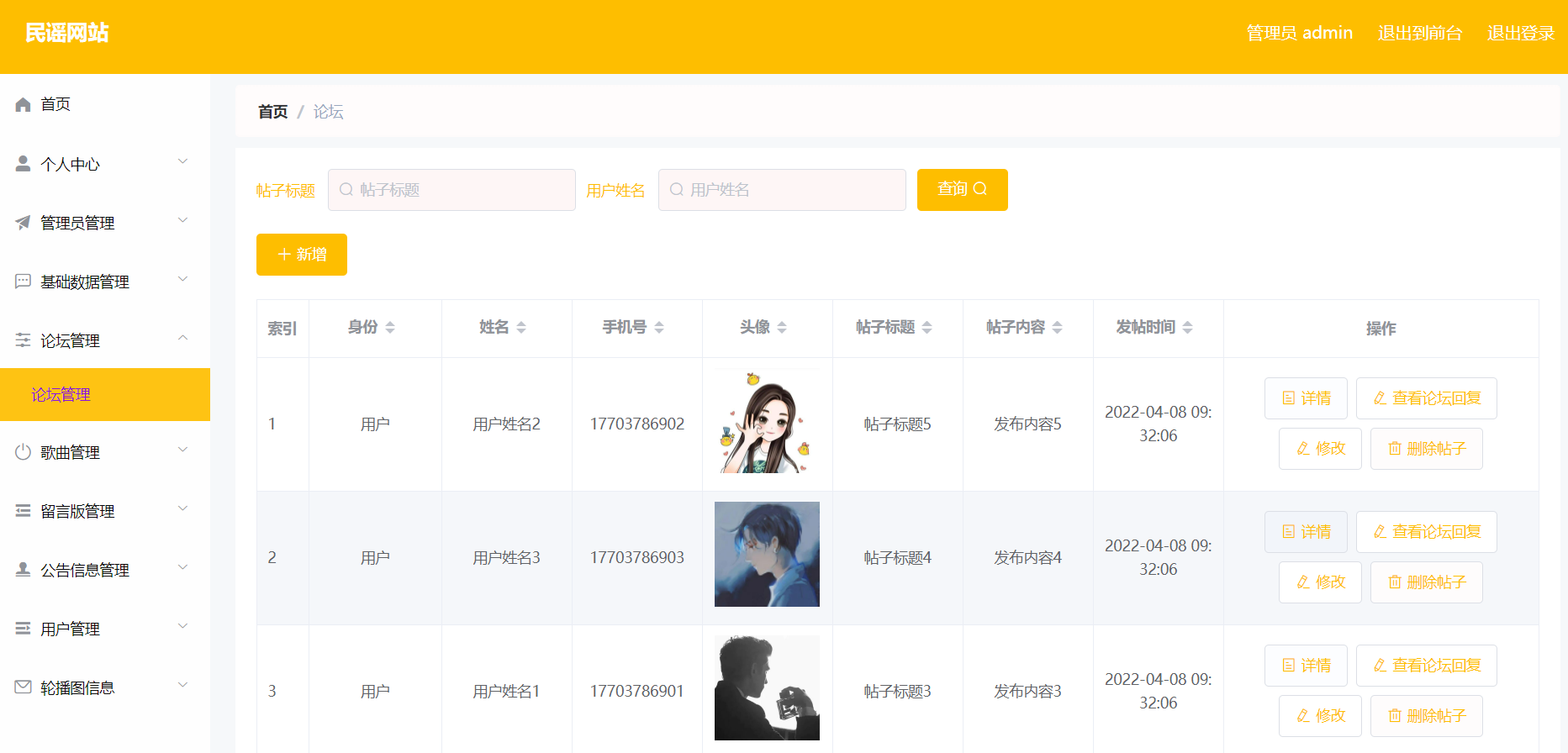This screenshot has width=1568, height=753.
Task: Click the 新增 add button
Action: point(302,255)
